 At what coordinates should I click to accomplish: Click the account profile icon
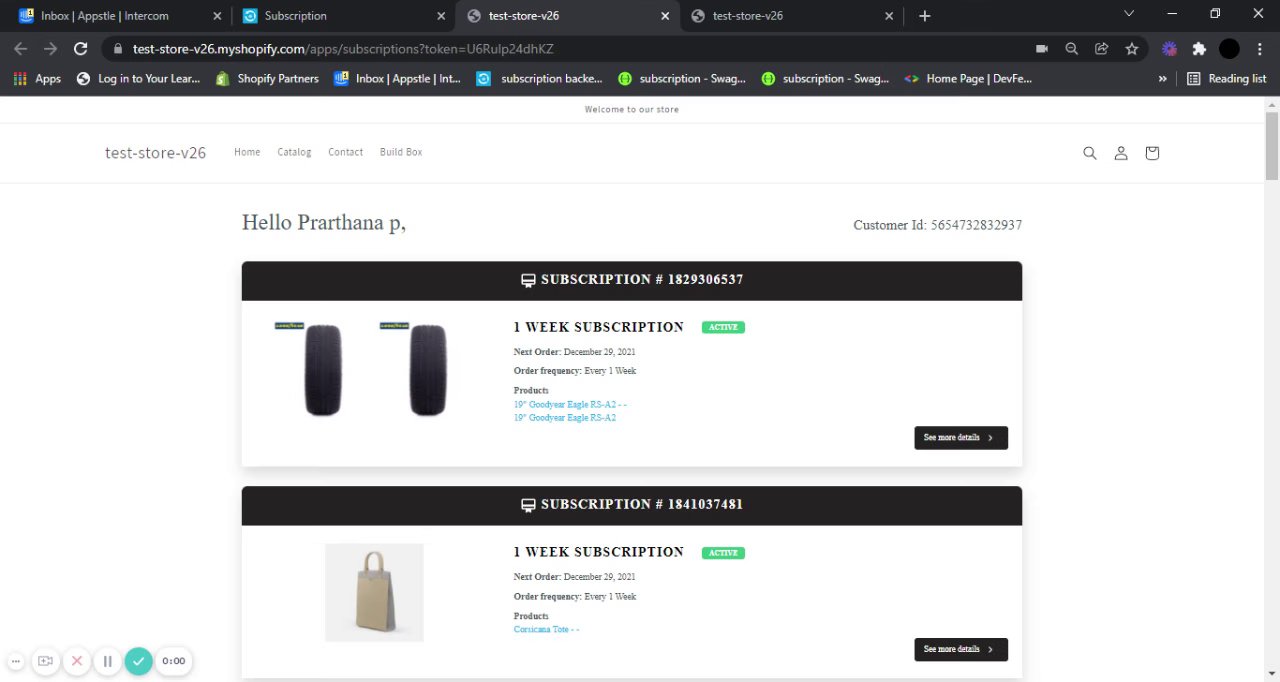1121,153
